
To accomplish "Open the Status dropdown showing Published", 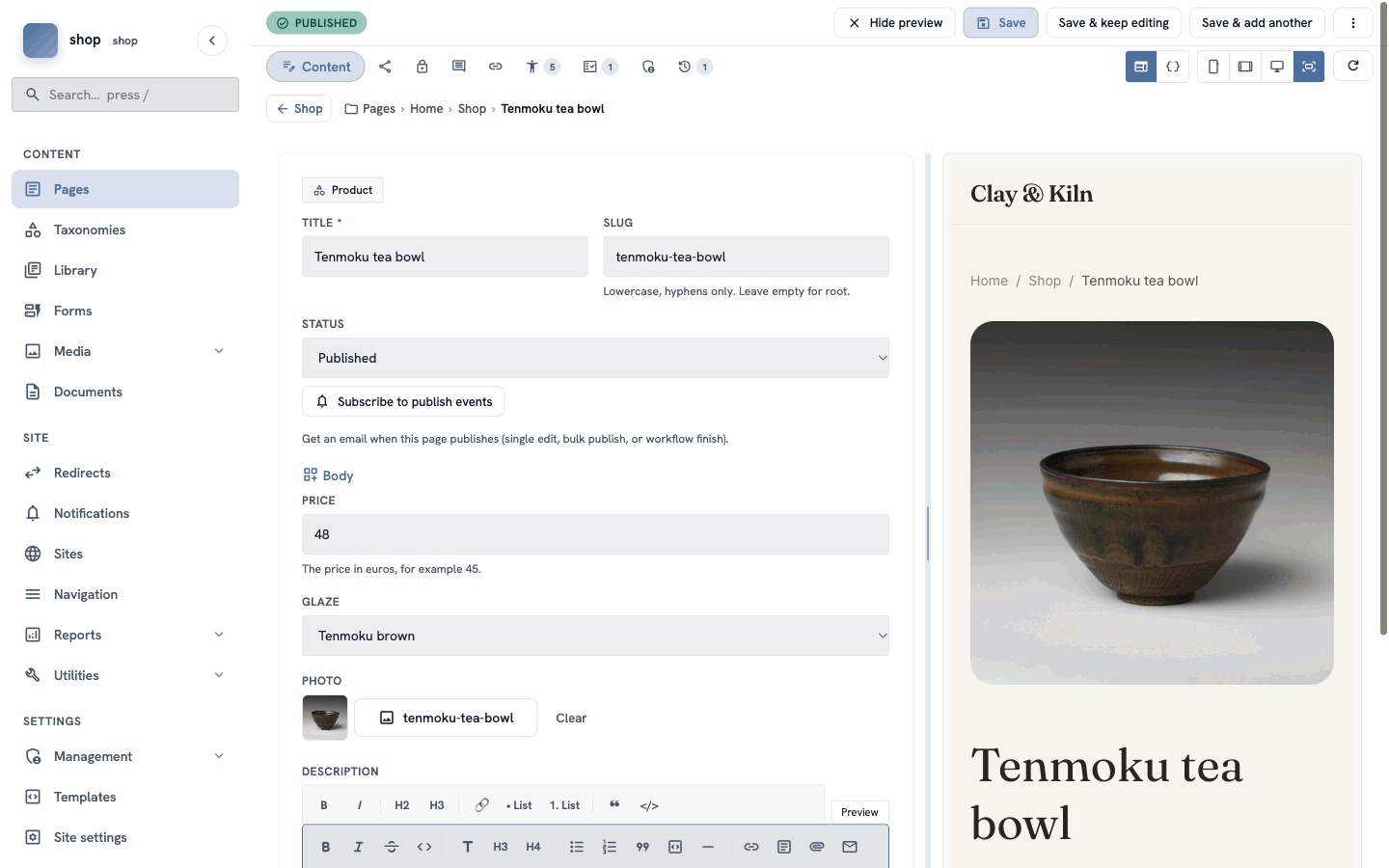I will (x=595, y=358).
